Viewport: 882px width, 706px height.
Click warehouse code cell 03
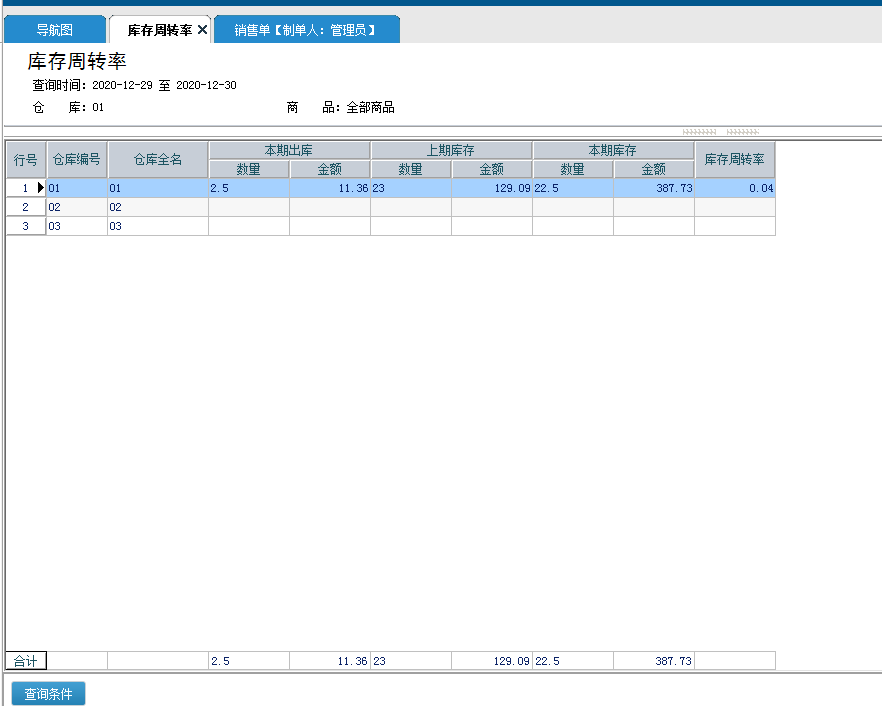(x=76, y=226)
